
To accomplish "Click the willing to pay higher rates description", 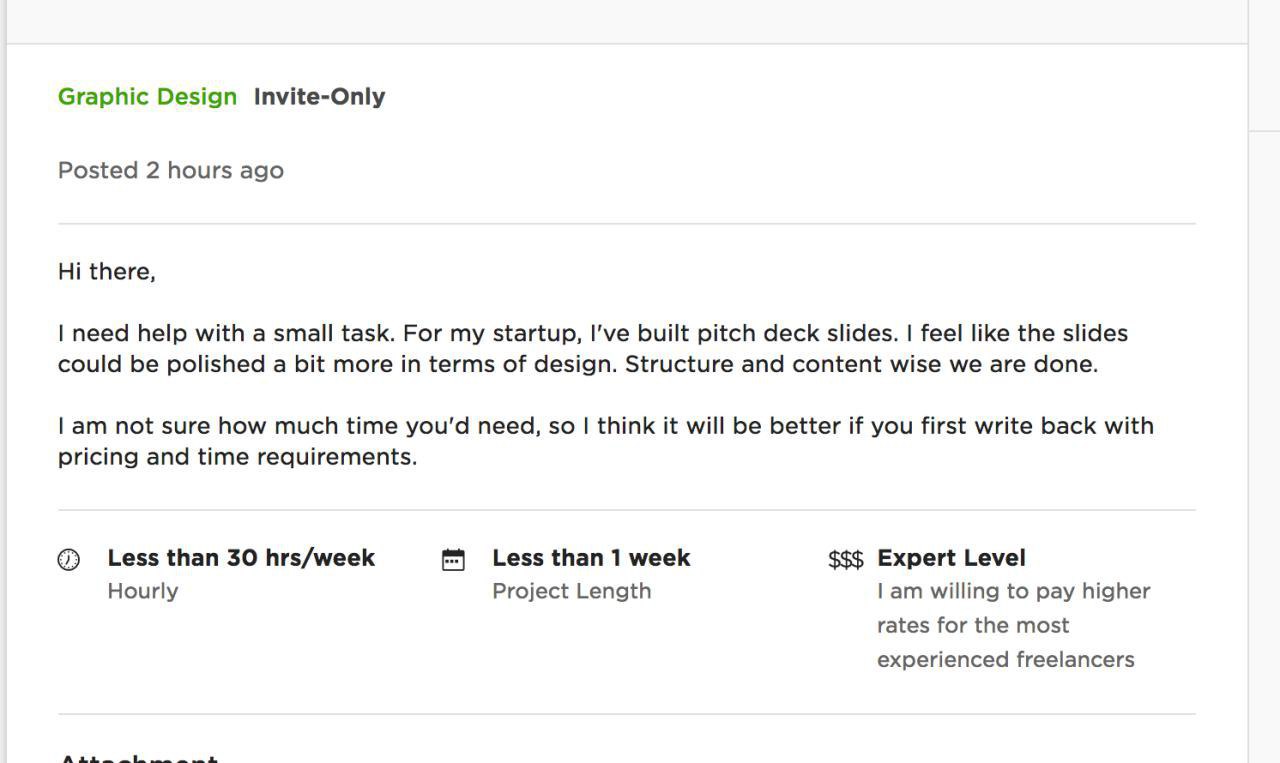I will [1014, 625].
